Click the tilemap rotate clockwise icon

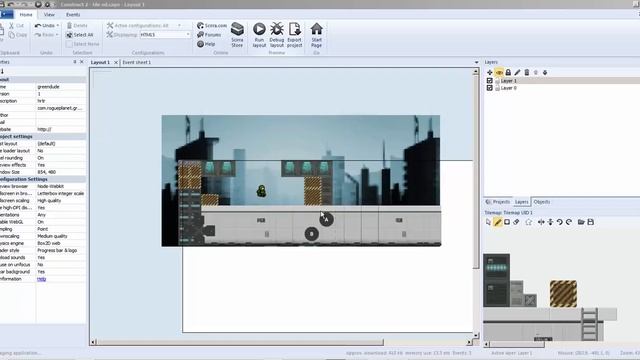coord(569,222)
